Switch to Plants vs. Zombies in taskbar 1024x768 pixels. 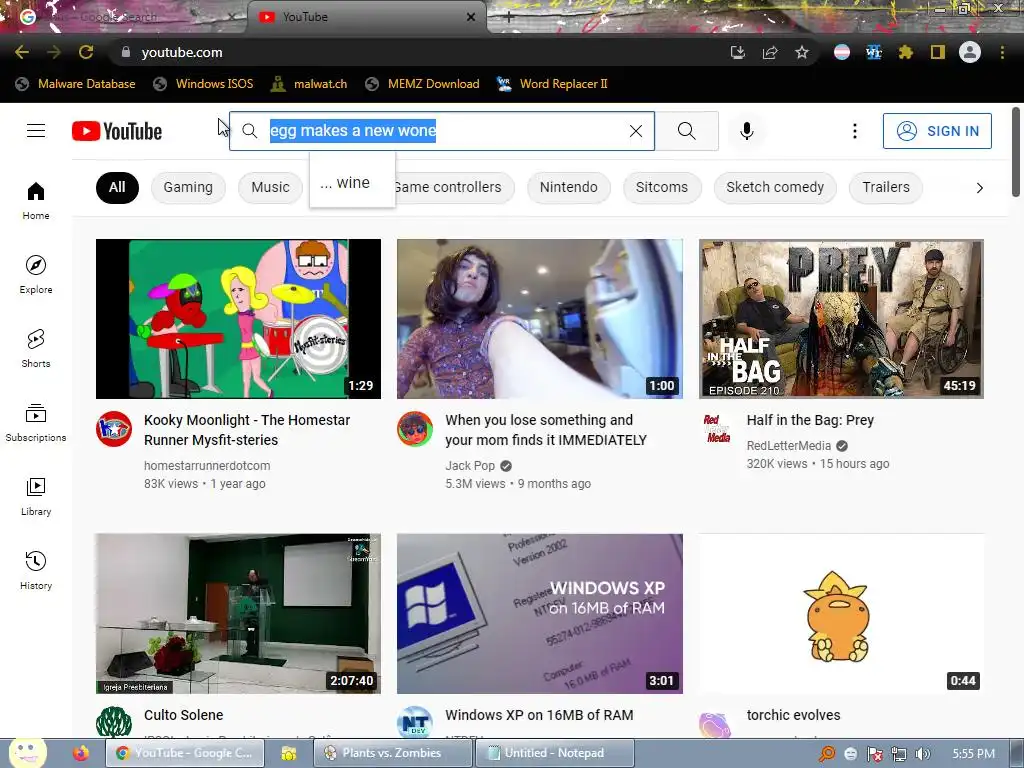[392, 753]
